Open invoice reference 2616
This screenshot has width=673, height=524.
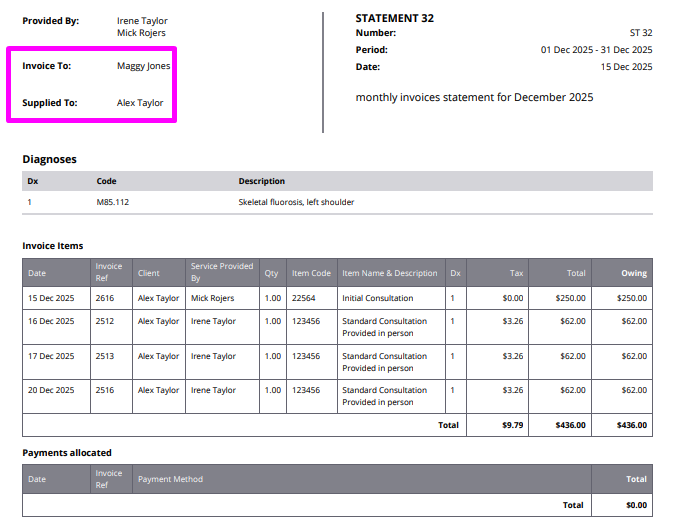coord(105,297)
